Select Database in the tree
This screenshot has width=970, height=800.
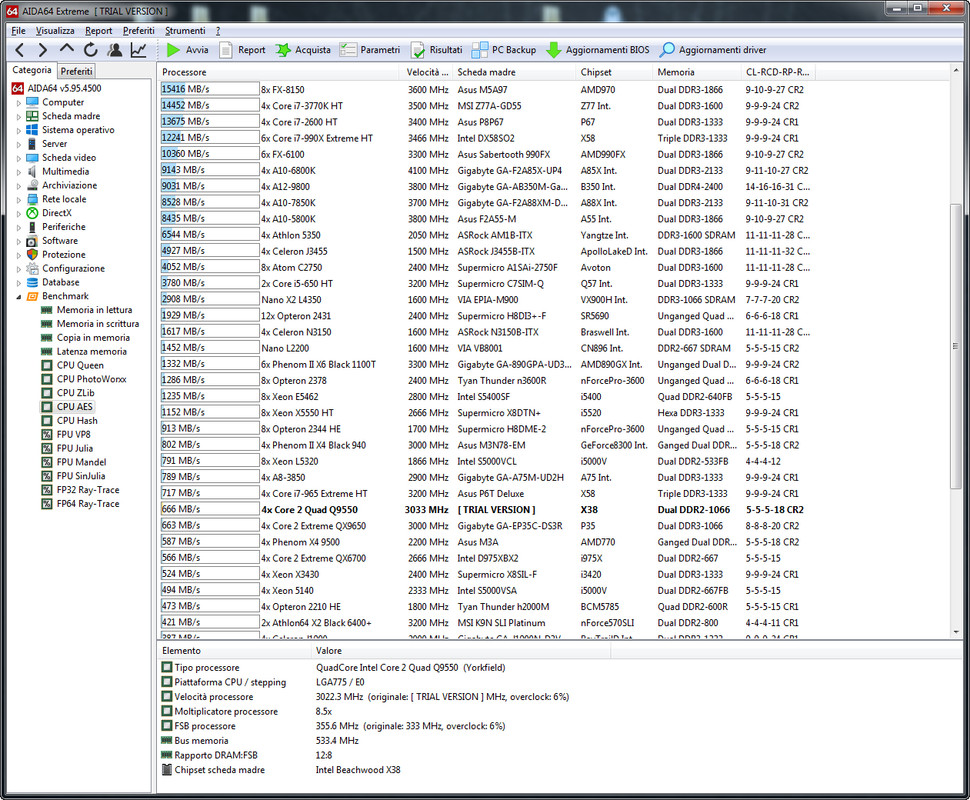61,282
